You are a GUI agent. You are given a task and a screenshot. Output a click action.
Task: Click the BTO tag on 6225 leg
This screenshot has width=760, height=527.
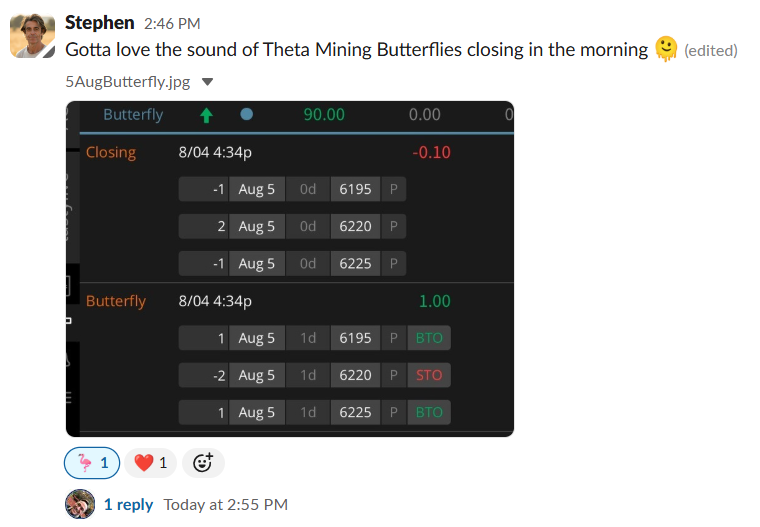click(429, 413)
